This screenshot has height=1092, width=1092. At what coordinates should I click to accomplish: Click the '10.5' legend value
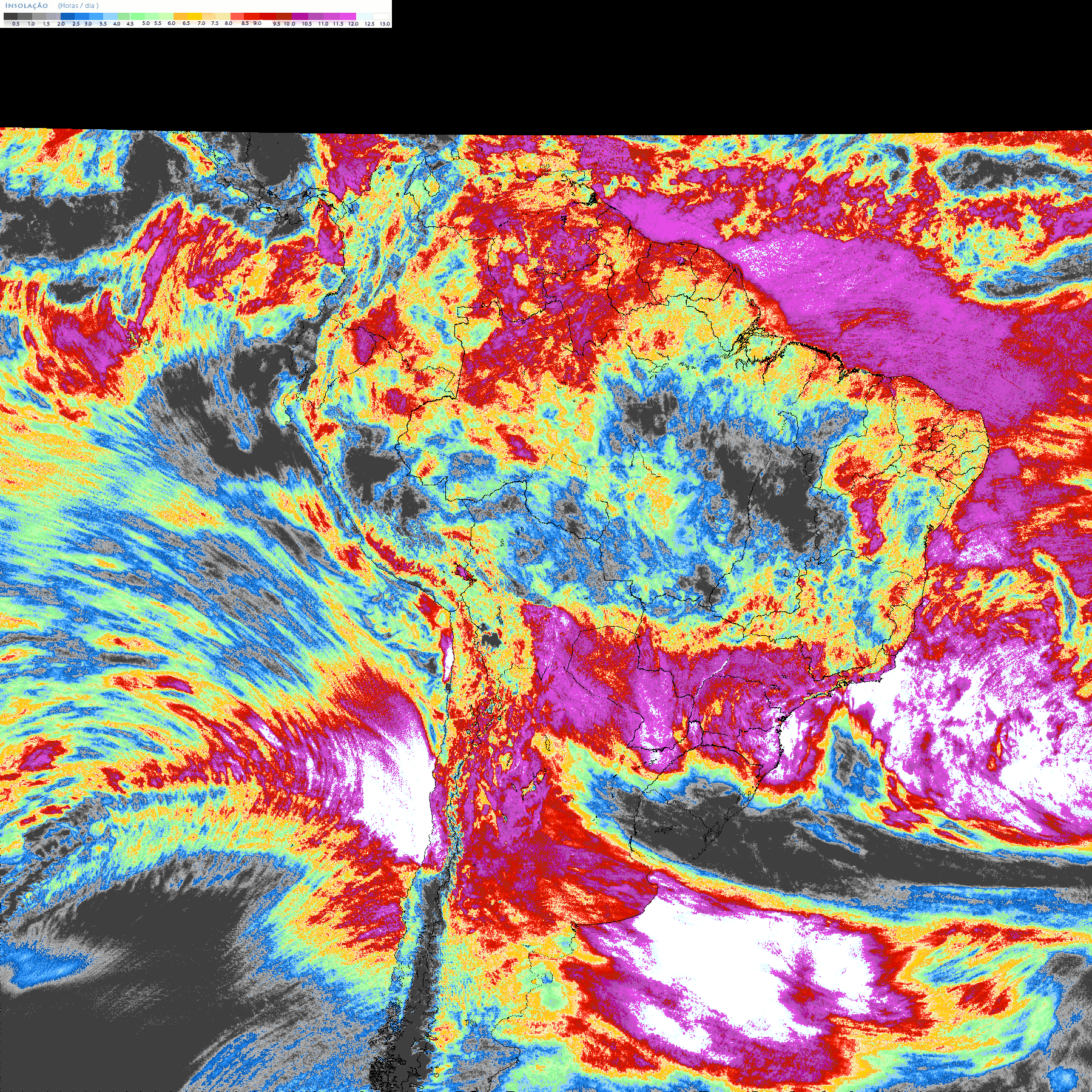pyautogui.click(x=307, y=24)
